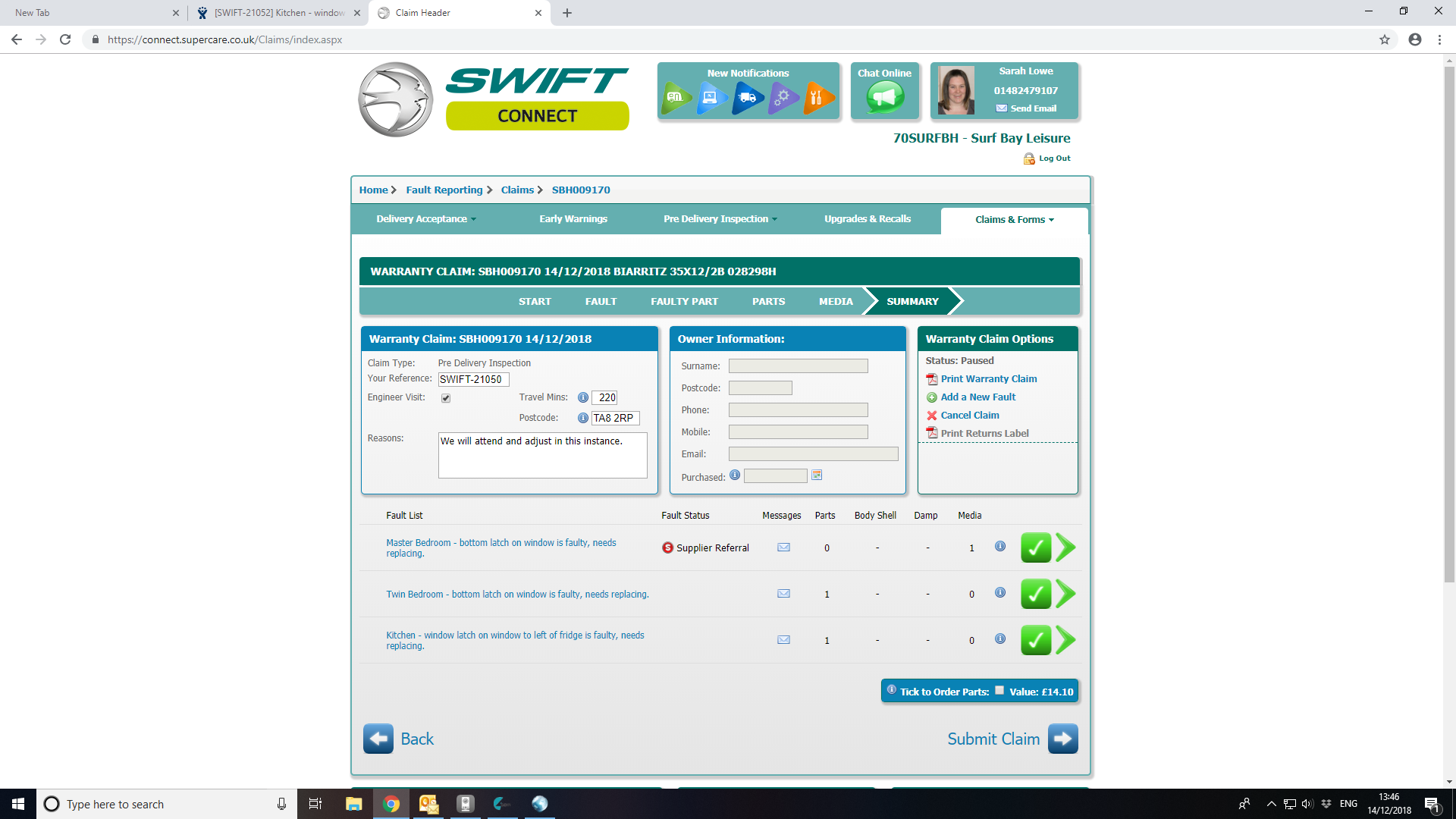Tick the Order Parts checkbox

[999, 690]
